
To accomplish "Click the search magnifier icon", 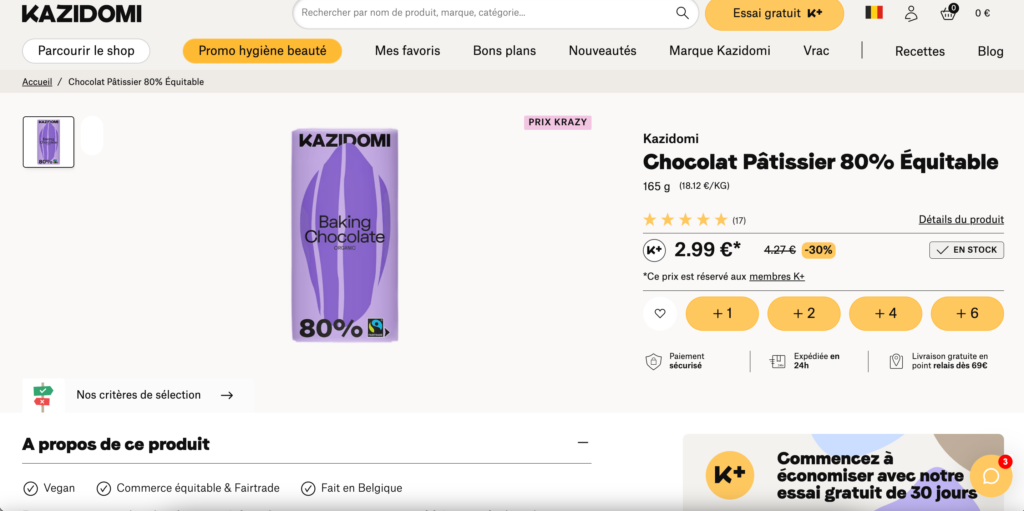I will tap(682, 13).
